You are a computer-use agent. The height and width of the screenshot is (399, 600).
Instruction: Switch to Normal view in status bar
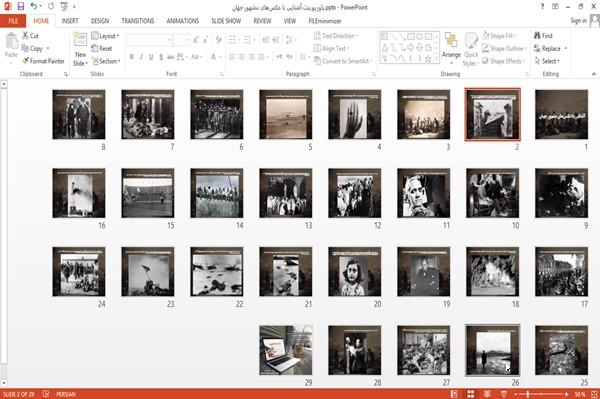pos(454,394)
